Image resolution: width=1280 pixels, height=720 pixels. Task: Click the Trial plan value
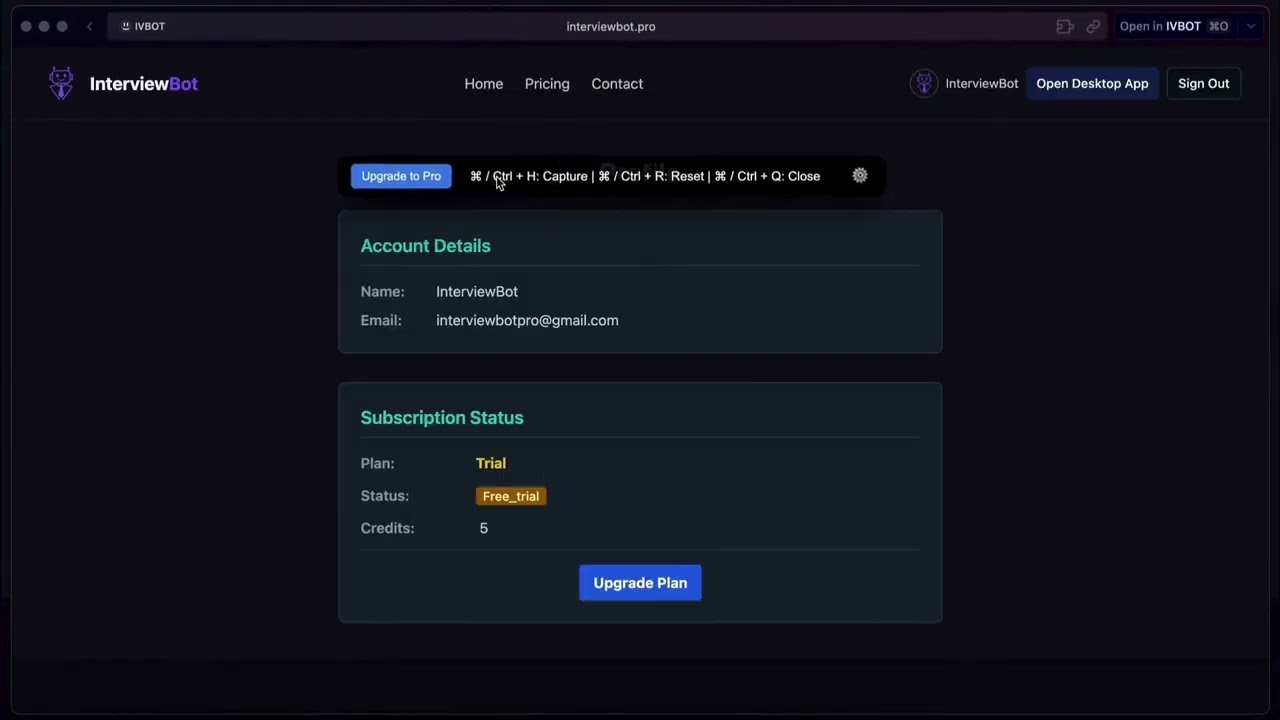point(491,463)
